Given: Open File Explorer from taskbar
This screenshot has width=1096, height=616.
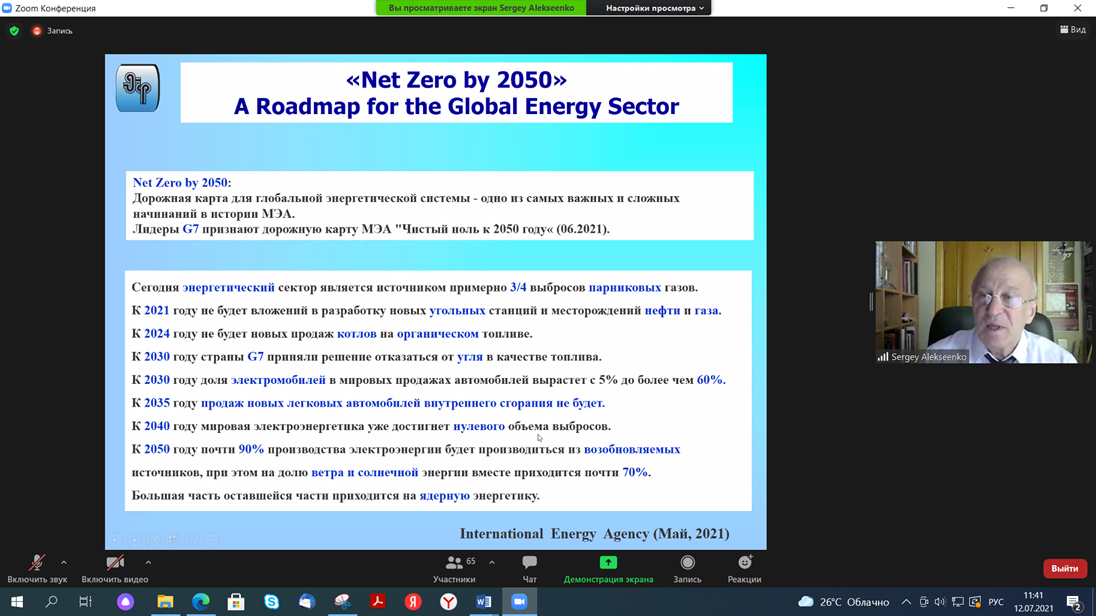Looking at the screenshot, I should pyautogui.click(x=165, y=601).
